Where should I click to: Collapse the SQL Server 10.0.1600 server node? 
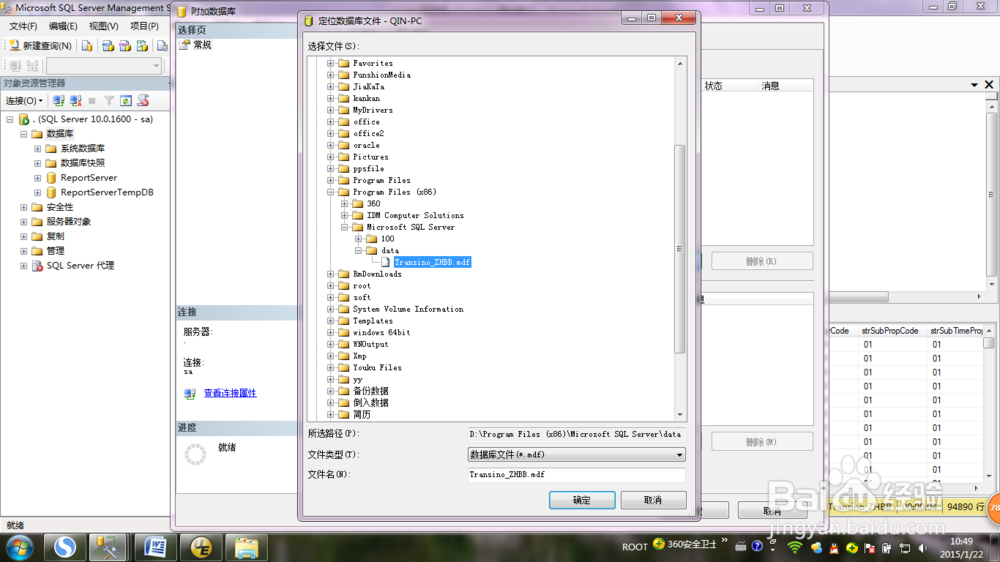[10, 119]
